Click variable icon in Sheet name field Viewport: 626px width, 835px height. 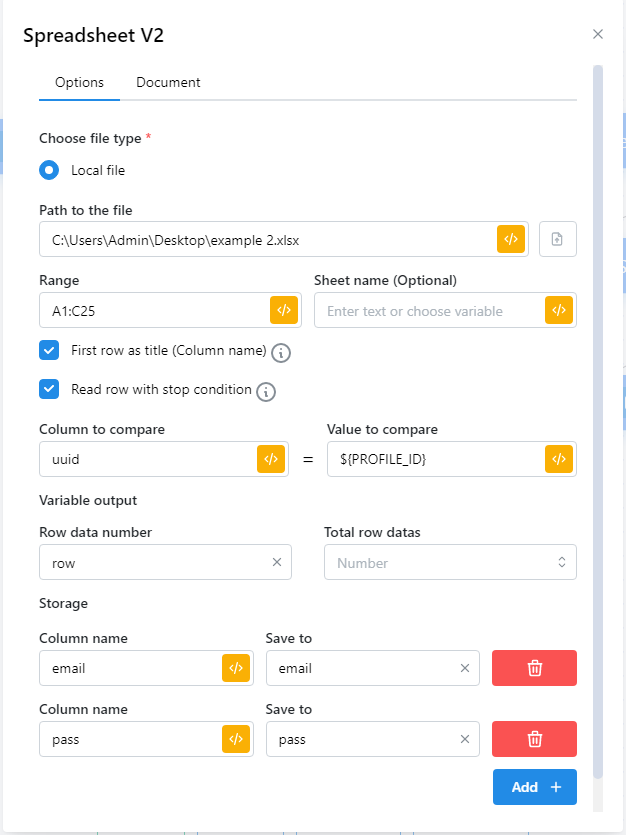559,310
